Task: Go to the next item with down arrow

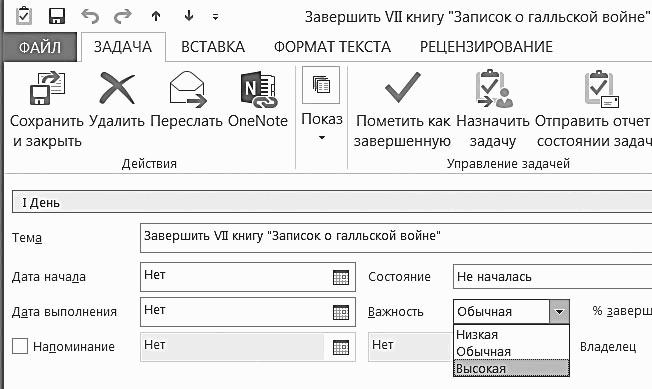Action: tap(189, 16)
